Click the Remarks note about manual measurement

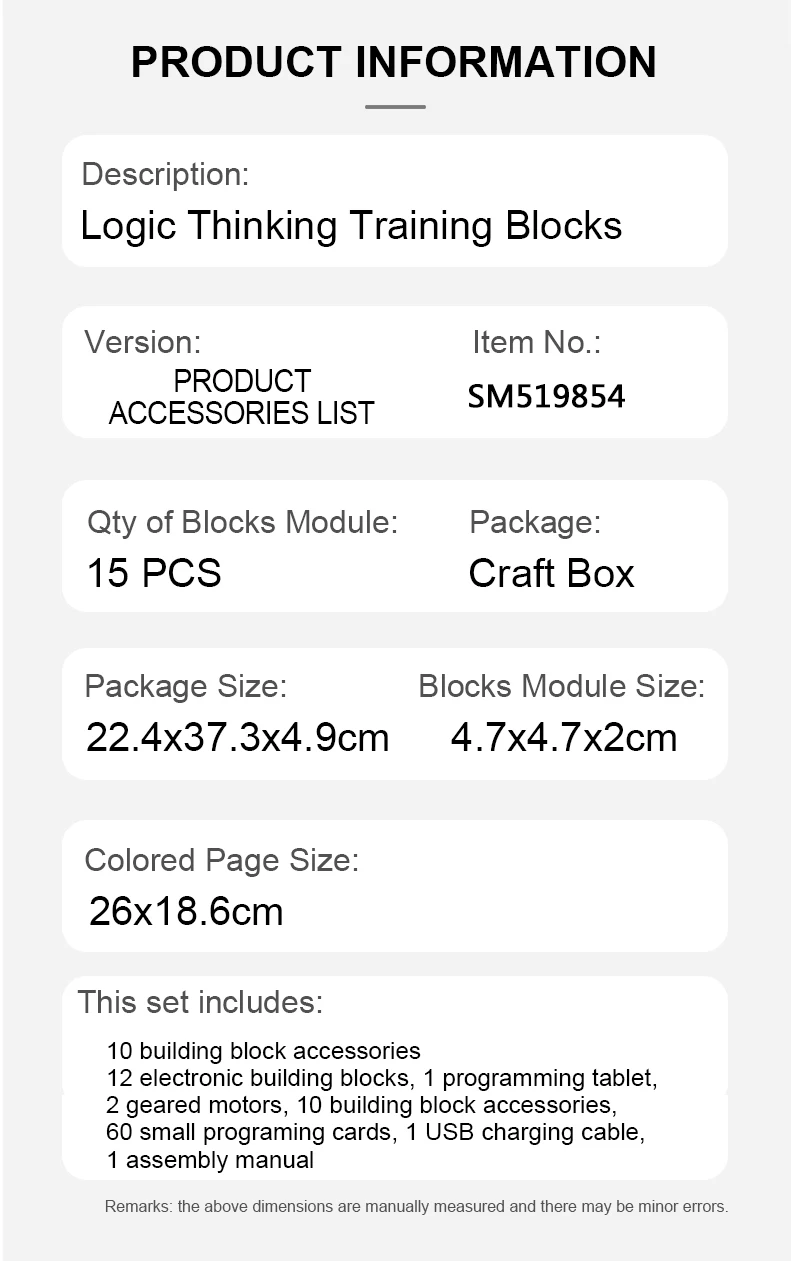(x=416, y=1207)
